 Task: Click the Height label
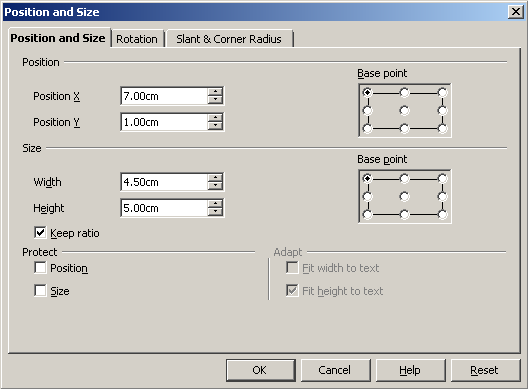(48, 208)
